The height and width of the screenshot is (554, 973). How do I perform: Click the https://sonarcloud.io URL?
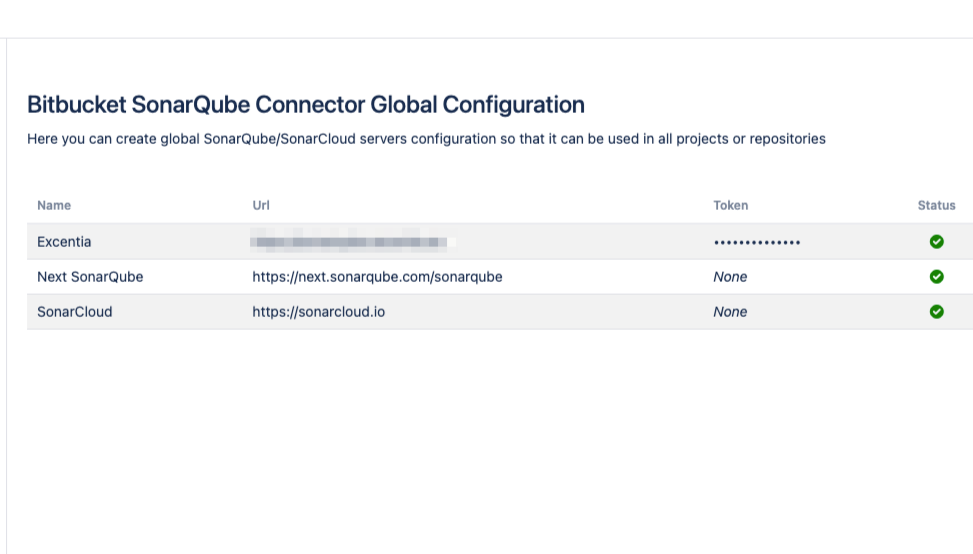[318, 312]
